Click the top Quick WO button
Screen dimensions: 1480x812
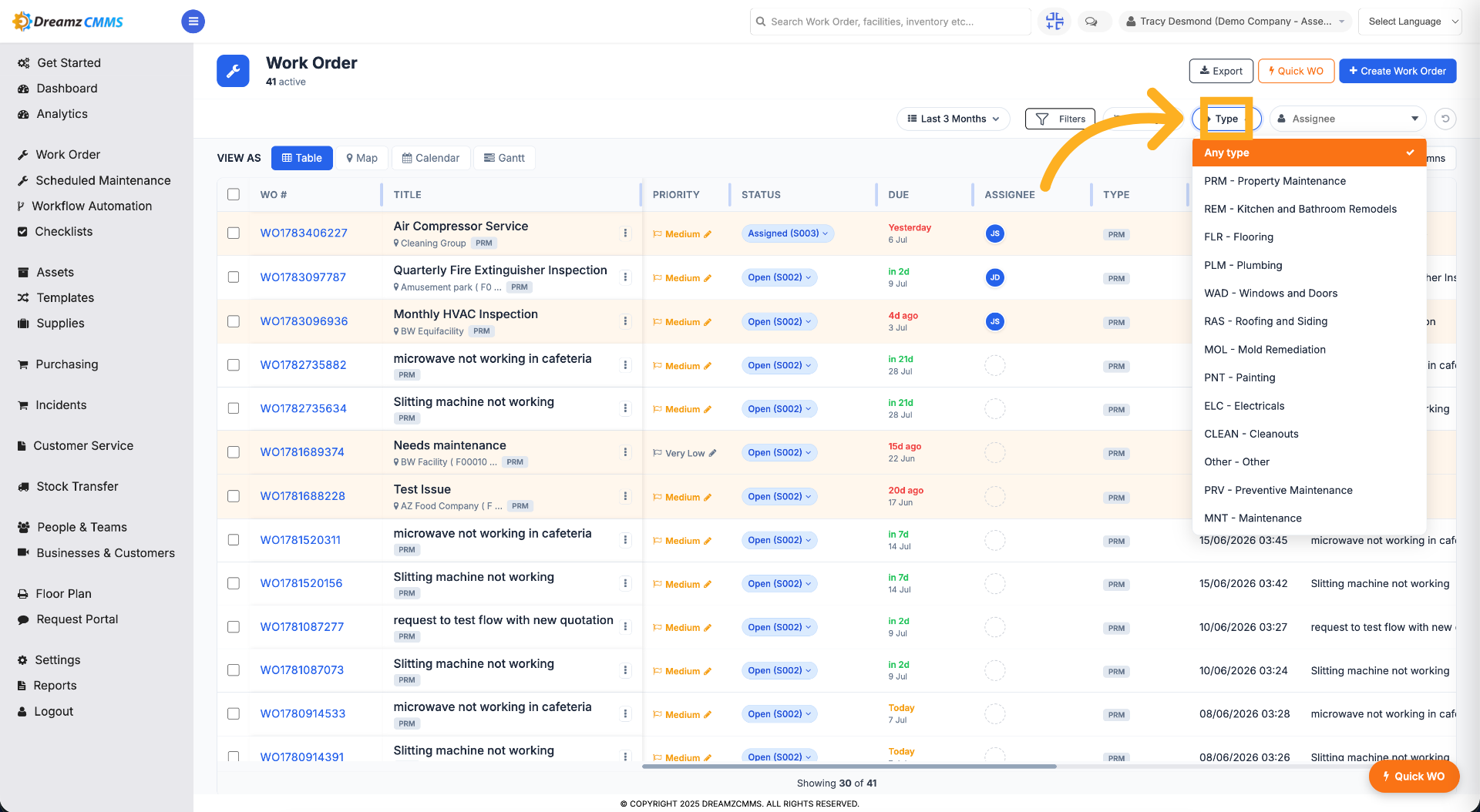[1296, 71]
